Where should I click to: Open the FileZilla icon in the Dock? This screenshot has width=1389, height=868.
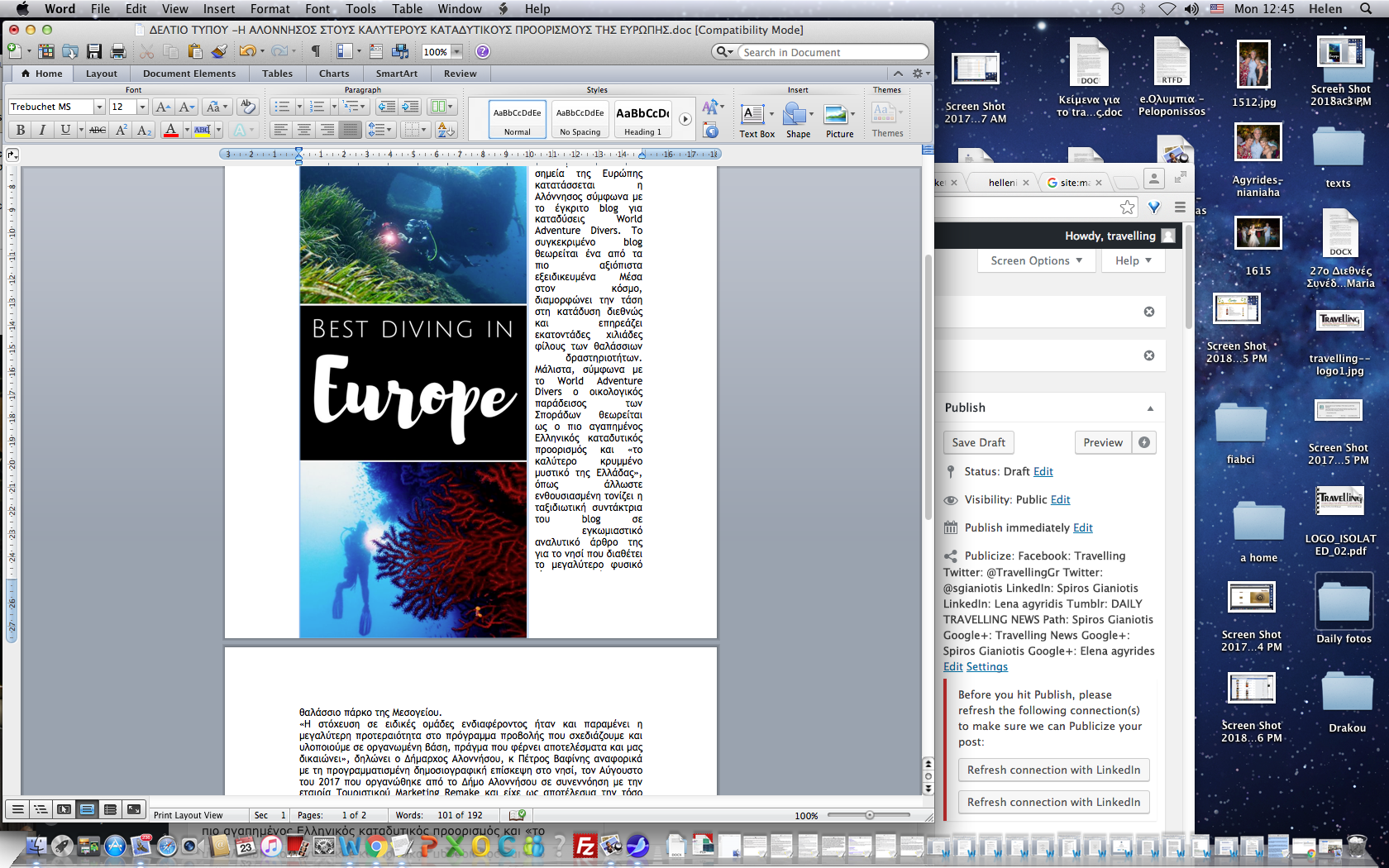(x=585, y=846)
